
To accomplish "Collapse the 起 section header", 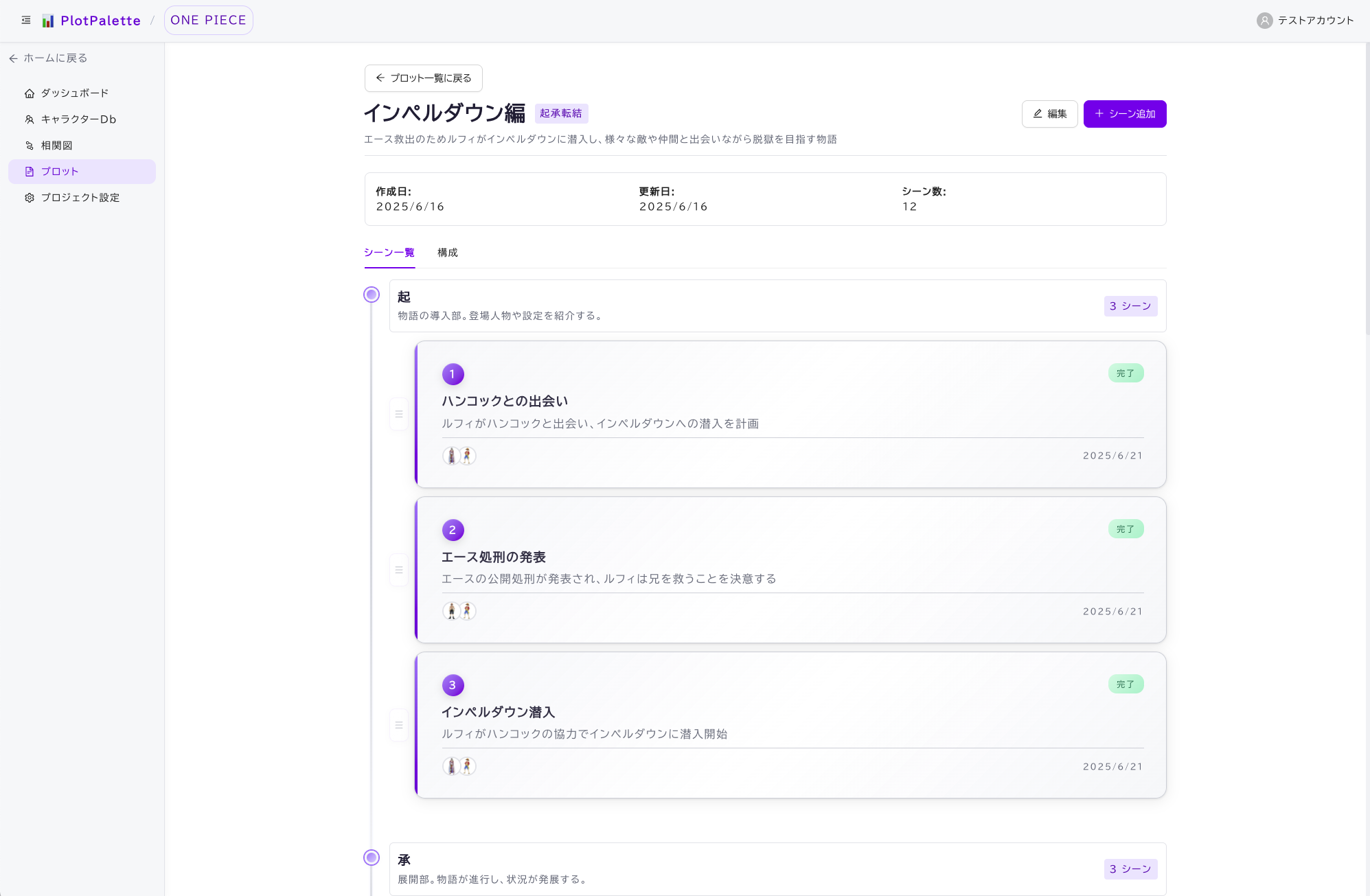I will point(777,306).
